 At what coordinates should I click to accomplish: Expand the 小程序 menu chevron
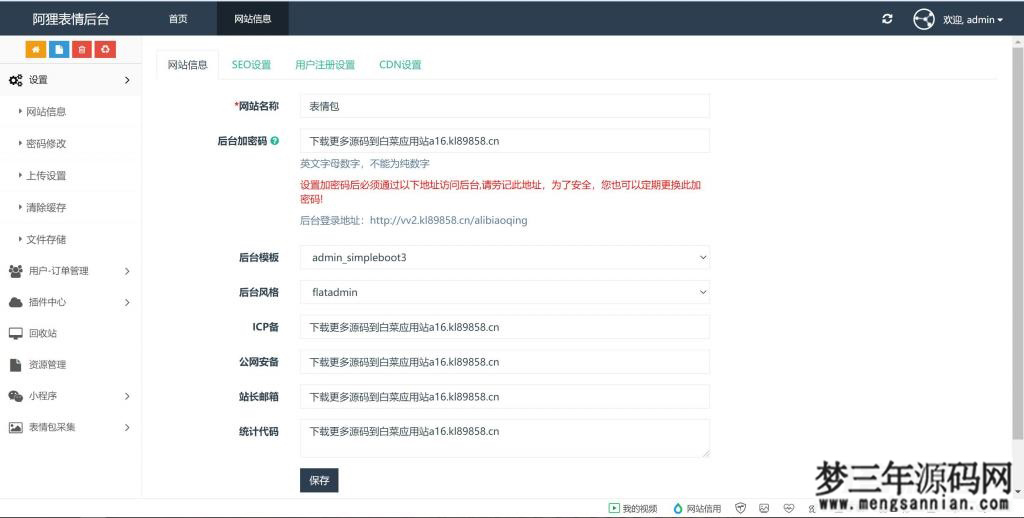[x=127, y=396]
